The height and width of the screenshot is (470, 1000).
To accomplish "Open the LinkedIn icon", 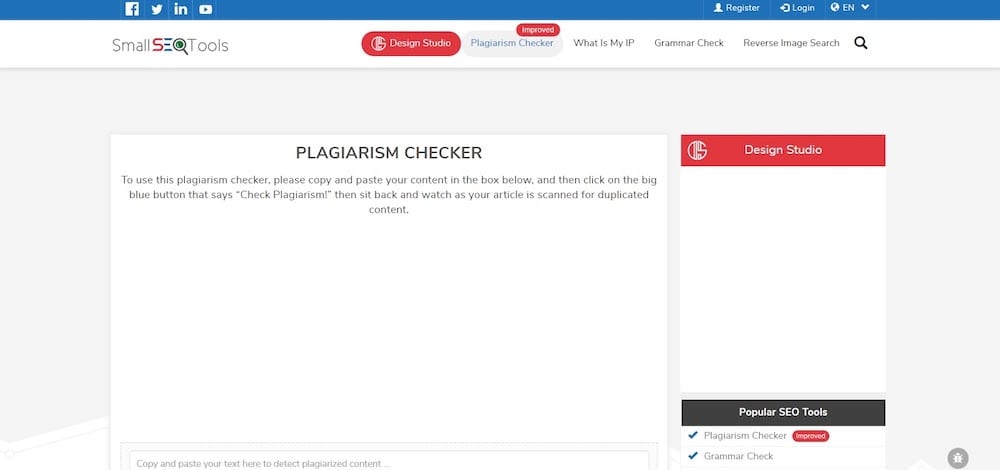I will pyautogui.click(x=181, y=9).
